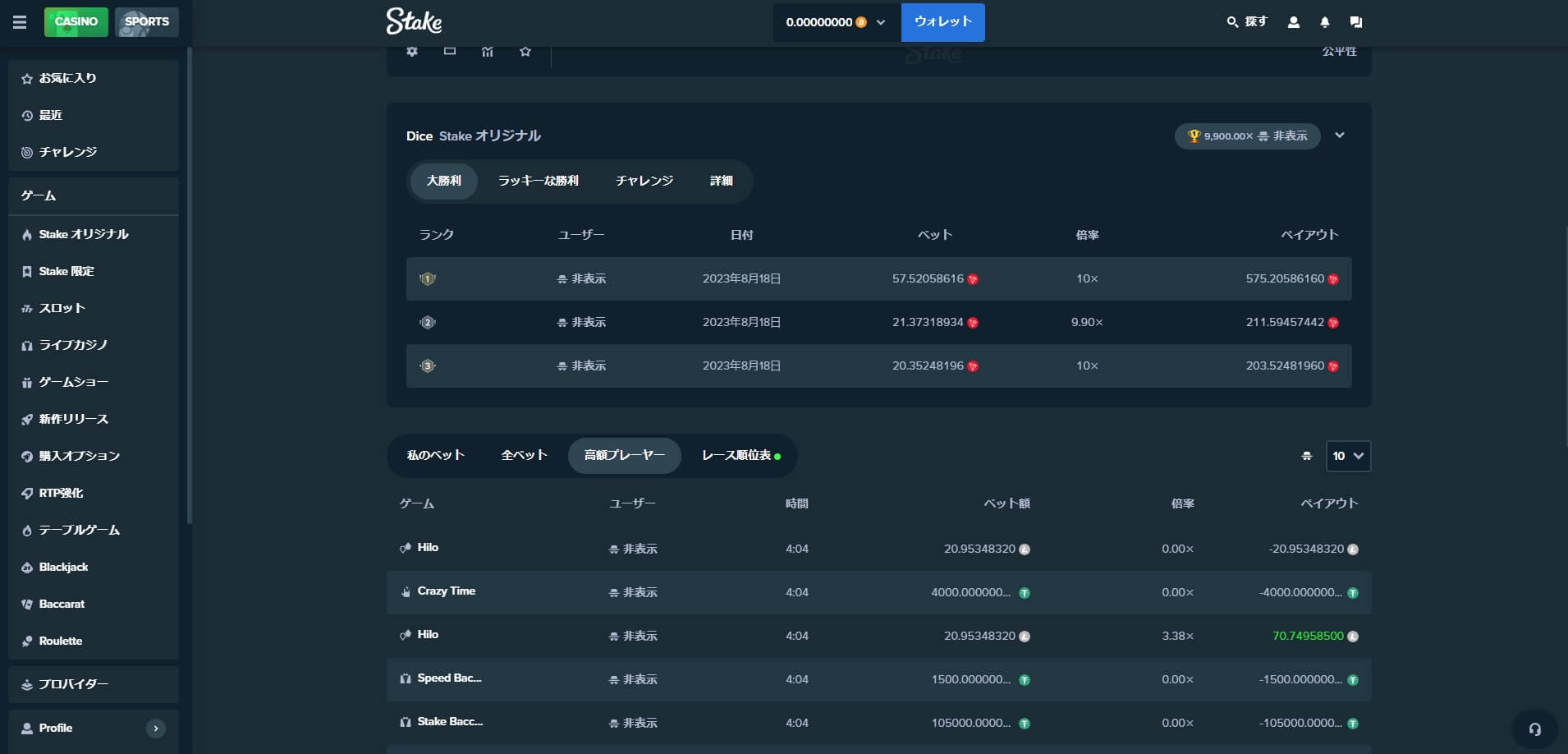This screenshot has width=1568, height=754.
Task: Open live stats chart icon
Action: tap(488, 51)
